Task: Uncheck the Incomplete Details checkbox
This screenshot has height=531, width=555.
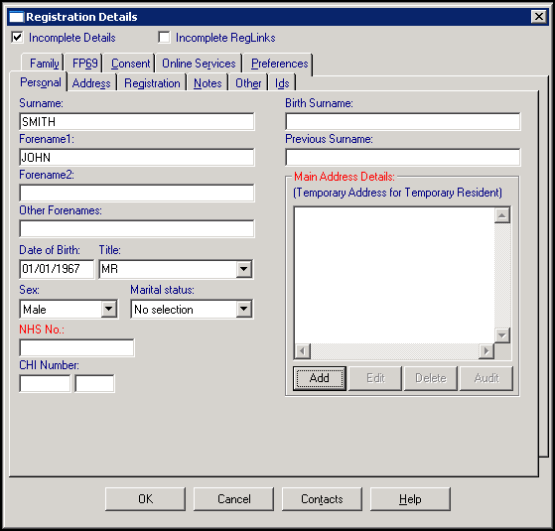Action: point(17,37)
